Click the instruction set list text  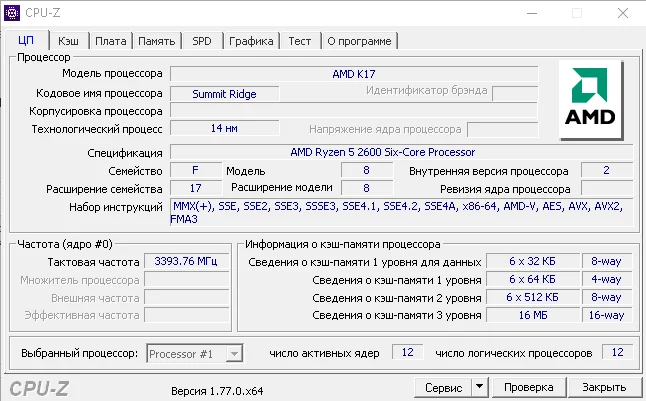(x=402, y=212)
